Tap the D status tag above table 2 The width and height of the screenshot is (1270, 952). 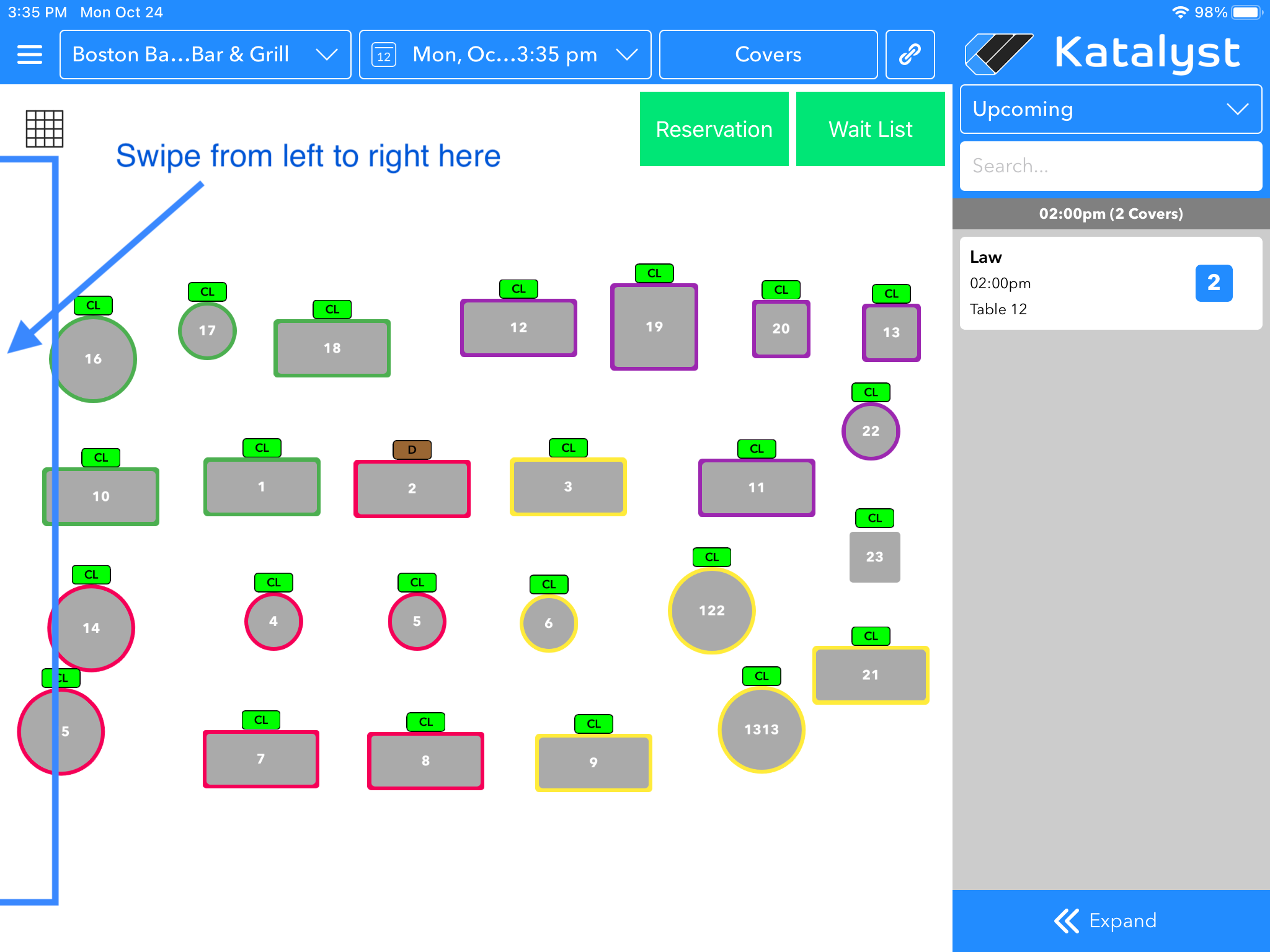click(412, 449)
